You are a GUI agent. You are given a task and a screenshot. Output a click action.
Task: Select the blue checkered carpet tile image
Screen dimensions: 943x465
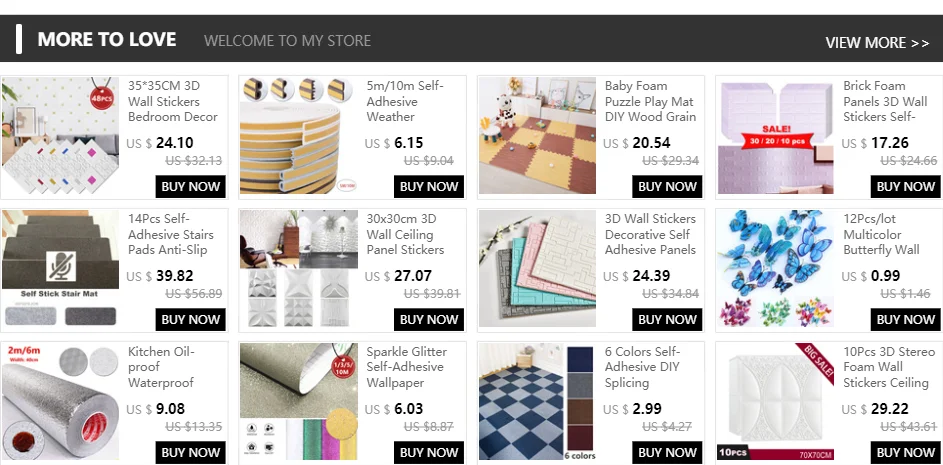click(537, 401)
